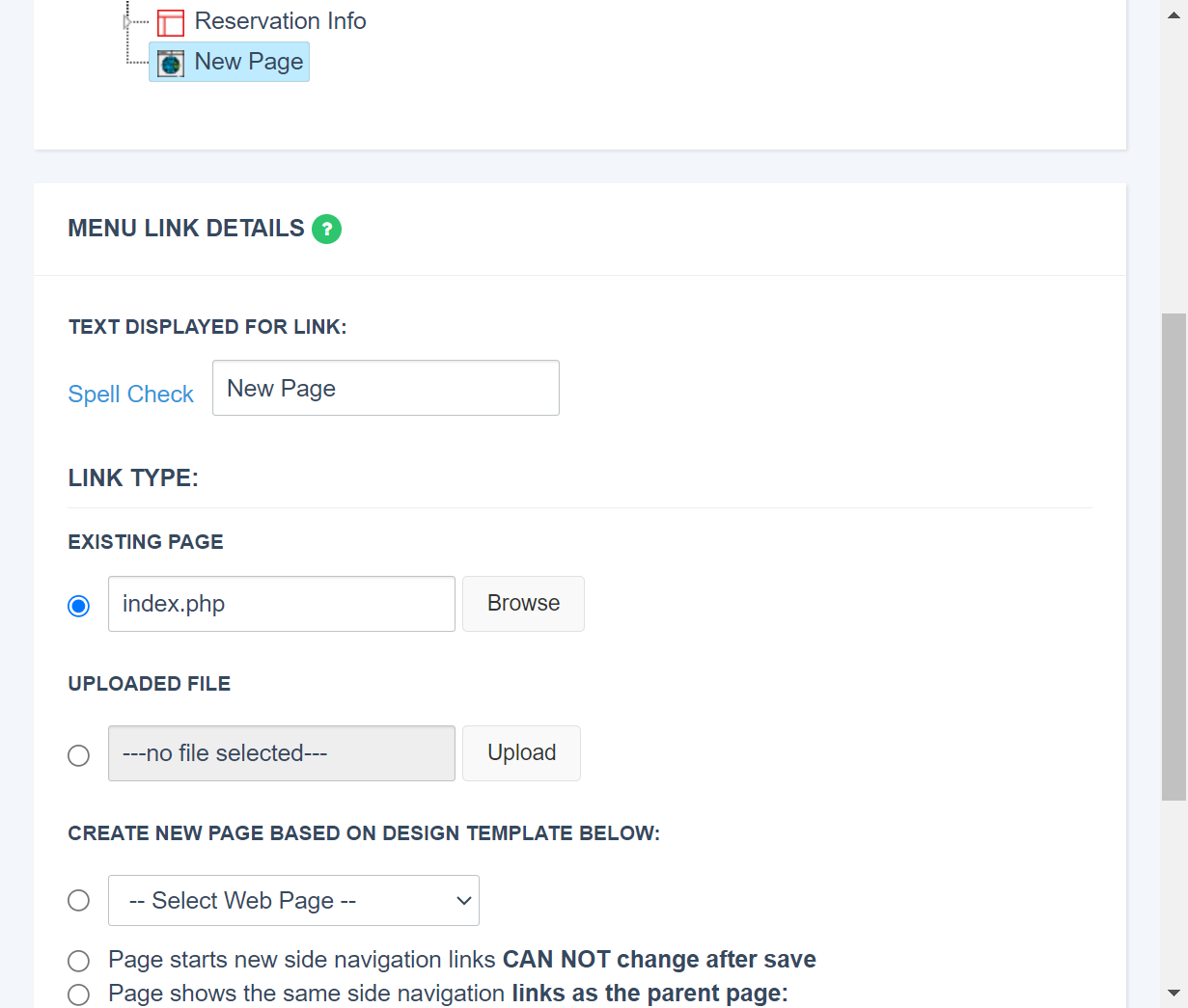Image resolution: width=1188 pixels, height=1008 pixels.
Task: Click the index.php existing page field
Action: click(x=282, y=604)
